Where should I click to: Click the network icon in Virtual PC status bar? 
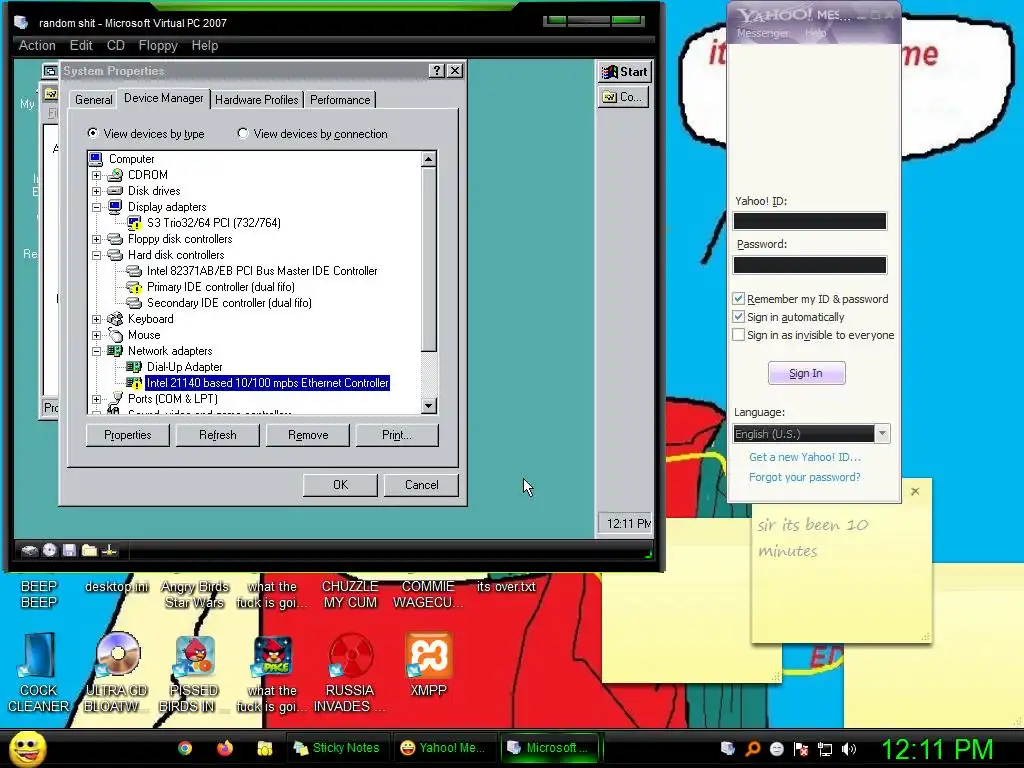(110, 551)
